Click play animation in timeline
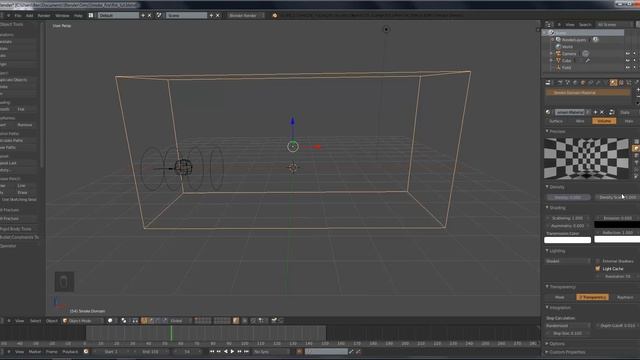 click(x=232, y=351)
